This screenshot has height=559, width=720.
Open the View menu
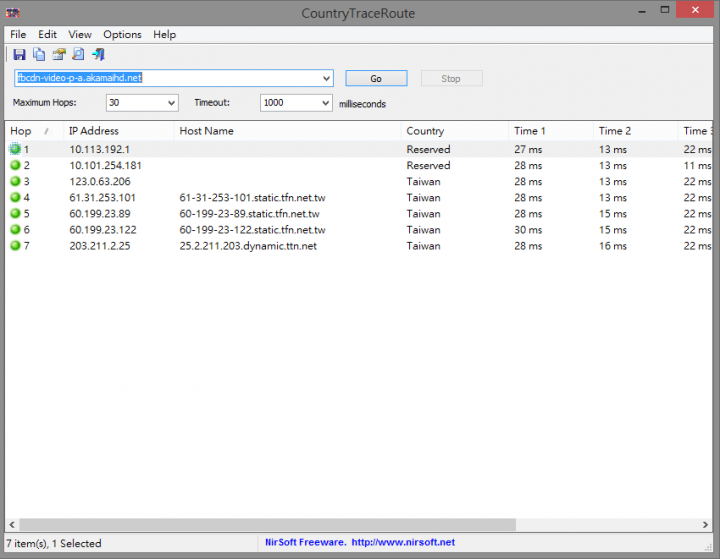click(80, 34)
